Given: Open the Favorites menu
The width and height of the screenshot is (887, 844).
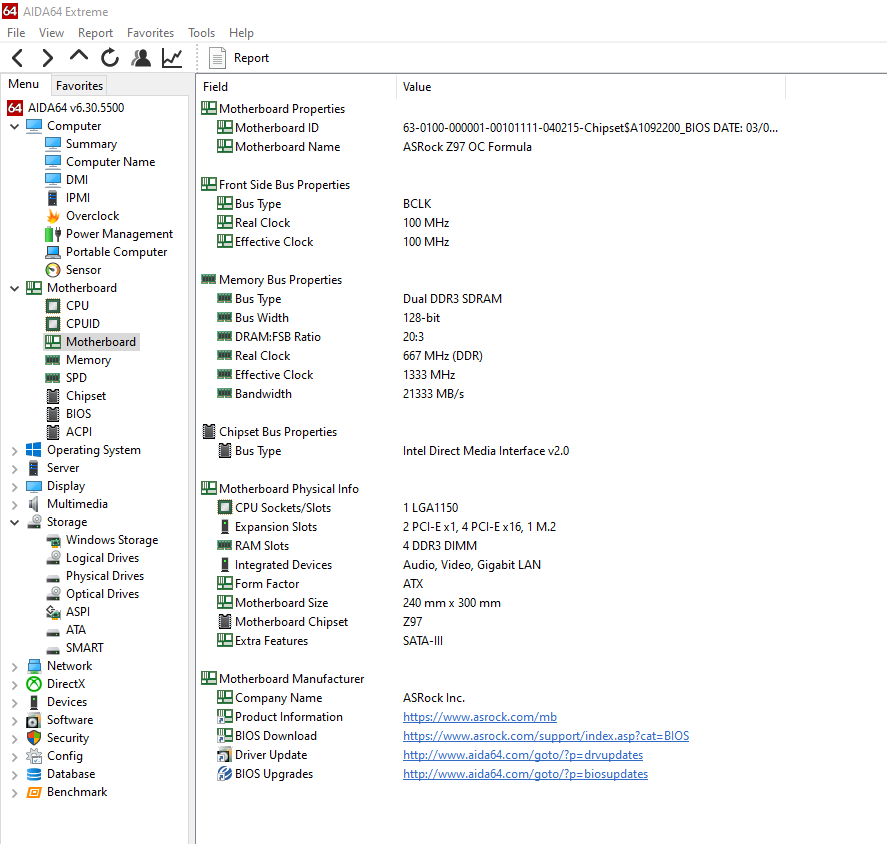Looking at the screenshot, I should 150,33.
